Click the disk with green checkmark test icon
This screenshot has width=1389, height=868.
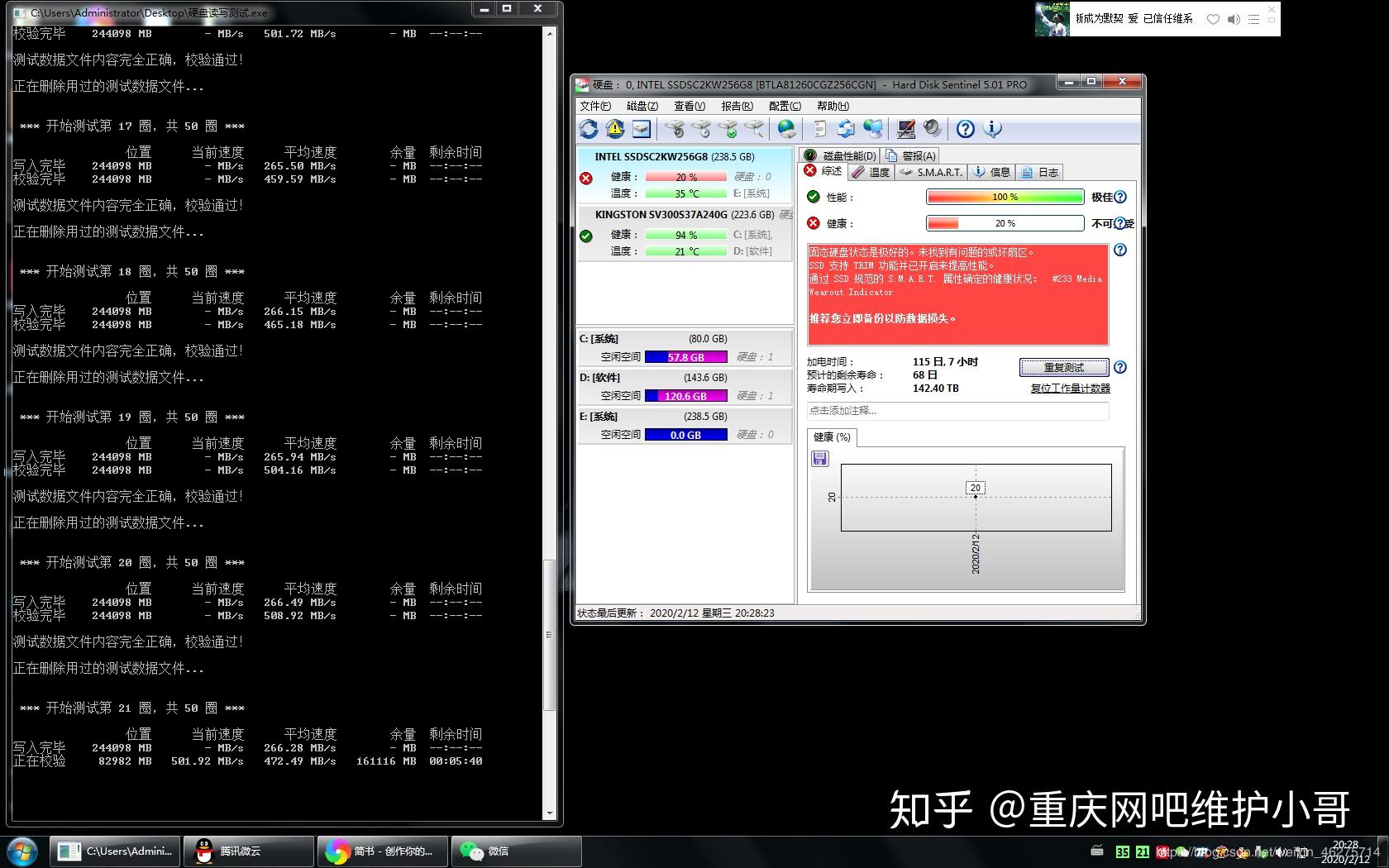click(728, 129)
